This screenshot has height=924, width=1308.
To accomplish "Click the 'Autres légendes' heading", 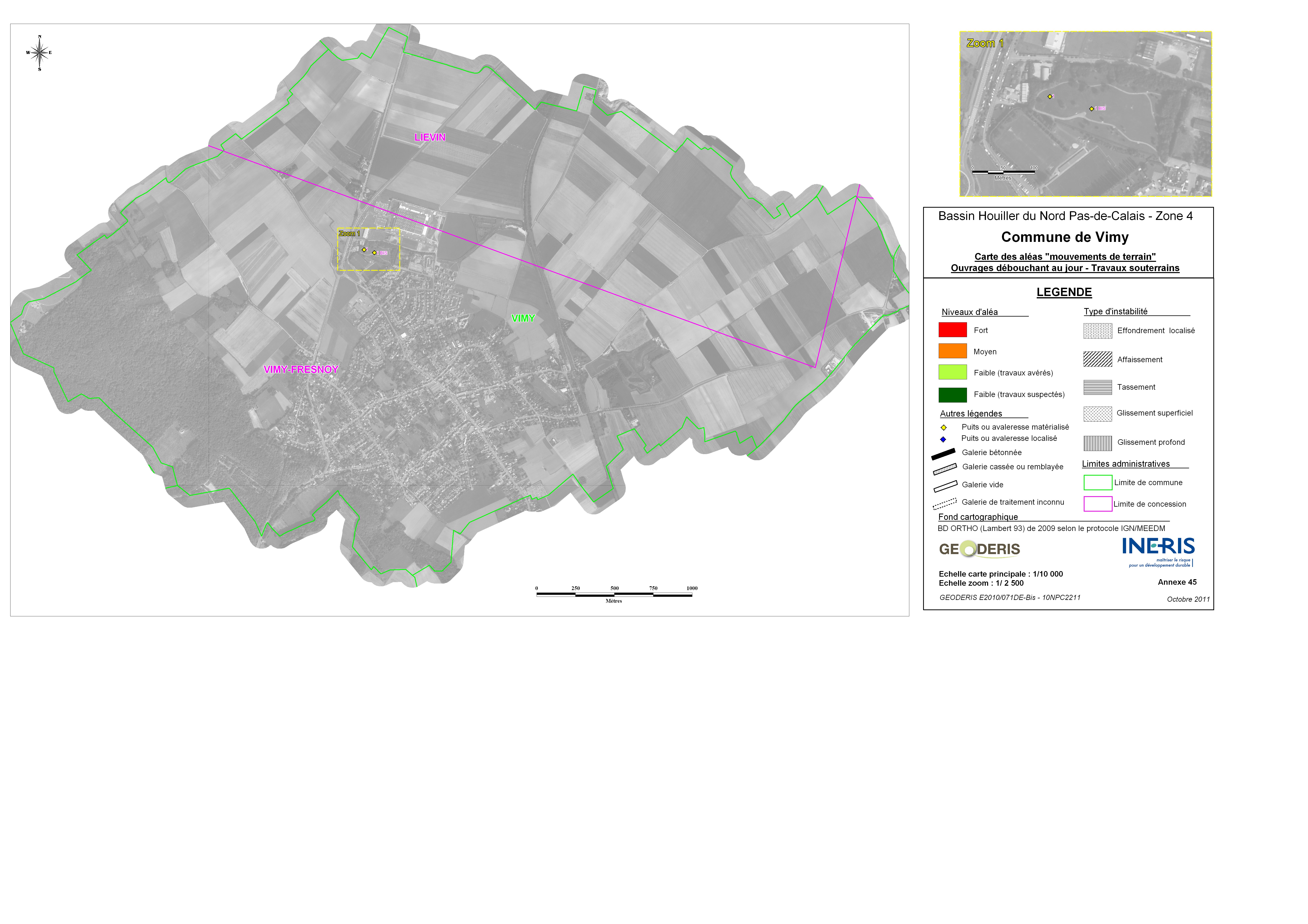I will pos(971,414).
